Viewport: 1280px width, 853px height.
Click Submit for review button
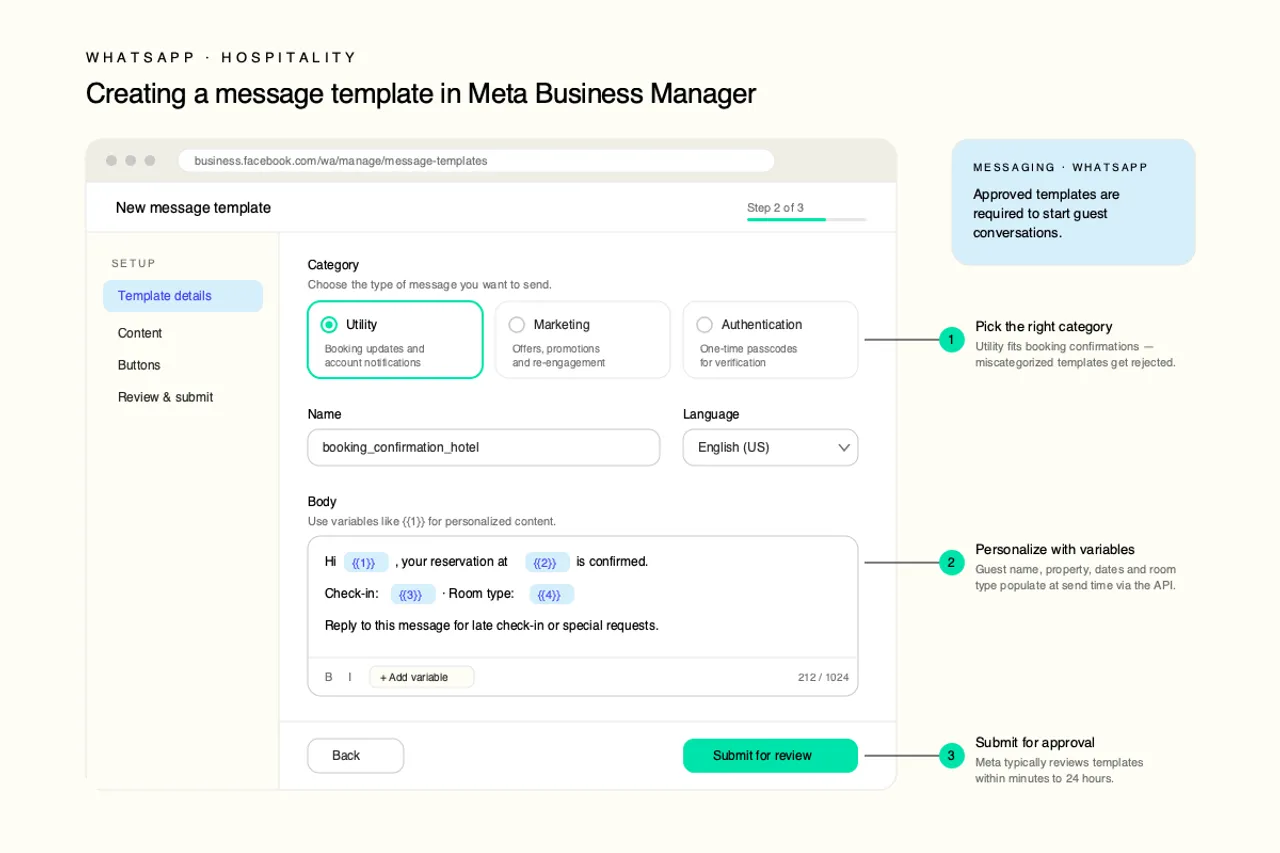770,756
